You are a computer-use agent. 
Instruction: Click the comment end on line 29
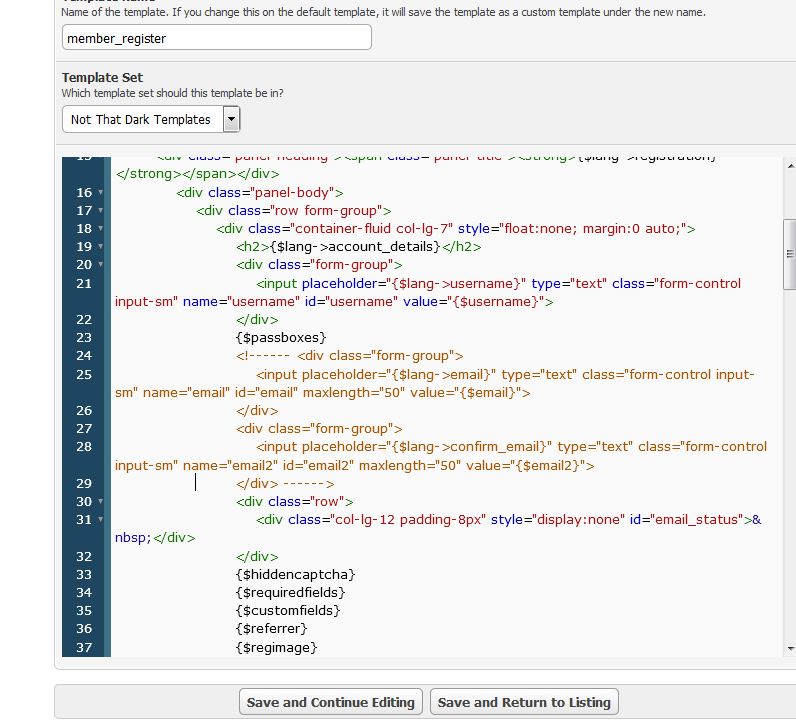click(308, 483)
